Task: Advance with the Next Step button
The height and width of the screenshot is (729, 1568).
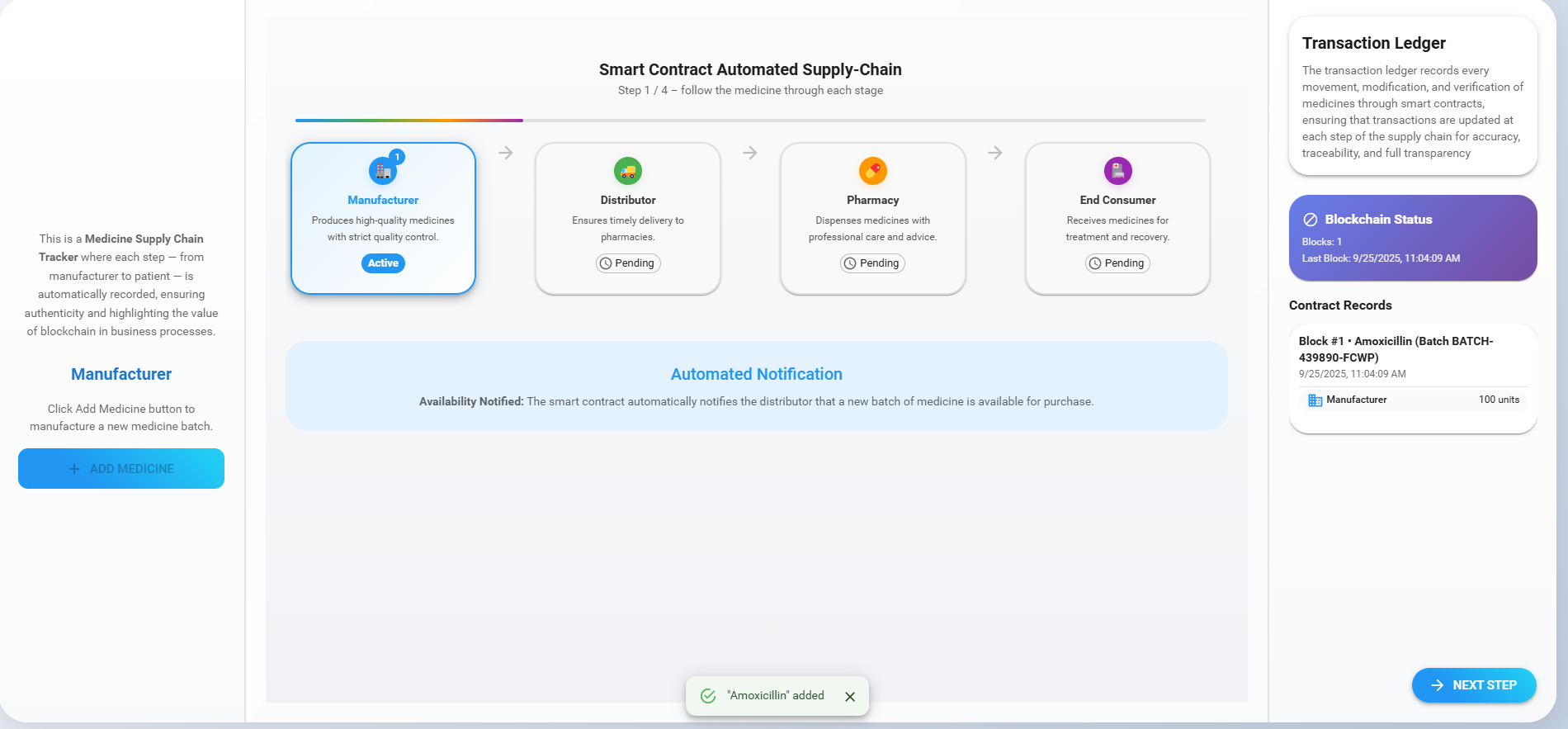Action: [x=1473, y=685]
